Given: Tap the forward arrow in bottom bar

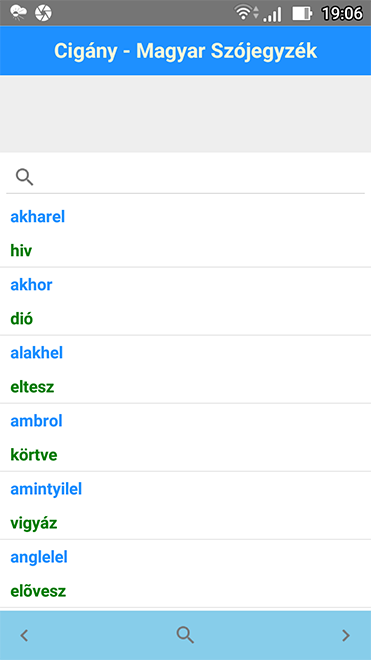Looking at the screenshot, I should [x=346, y=635].
